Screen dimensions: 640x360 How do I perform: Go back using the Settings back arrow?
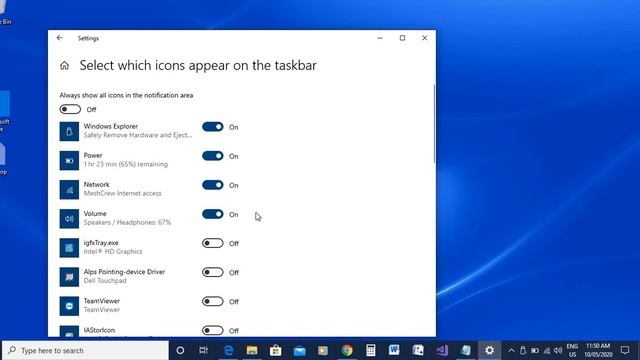(x=60, y=38)
